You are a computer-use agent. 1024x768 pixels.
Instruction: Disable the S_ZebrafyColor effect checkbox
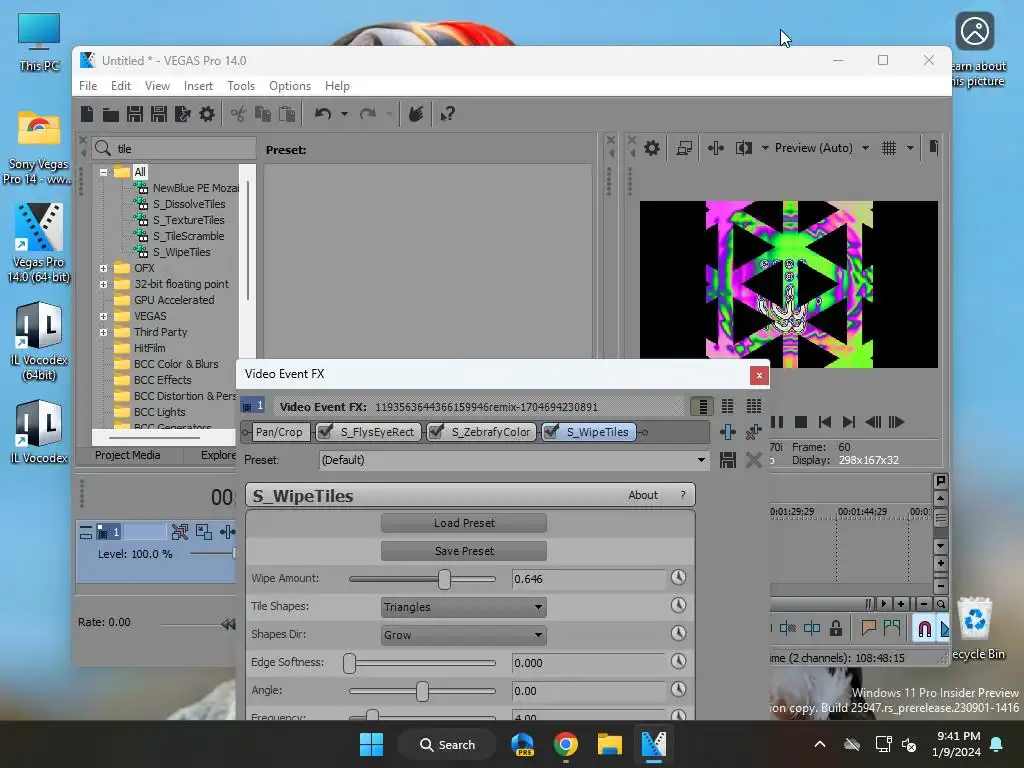click(436, 431)
